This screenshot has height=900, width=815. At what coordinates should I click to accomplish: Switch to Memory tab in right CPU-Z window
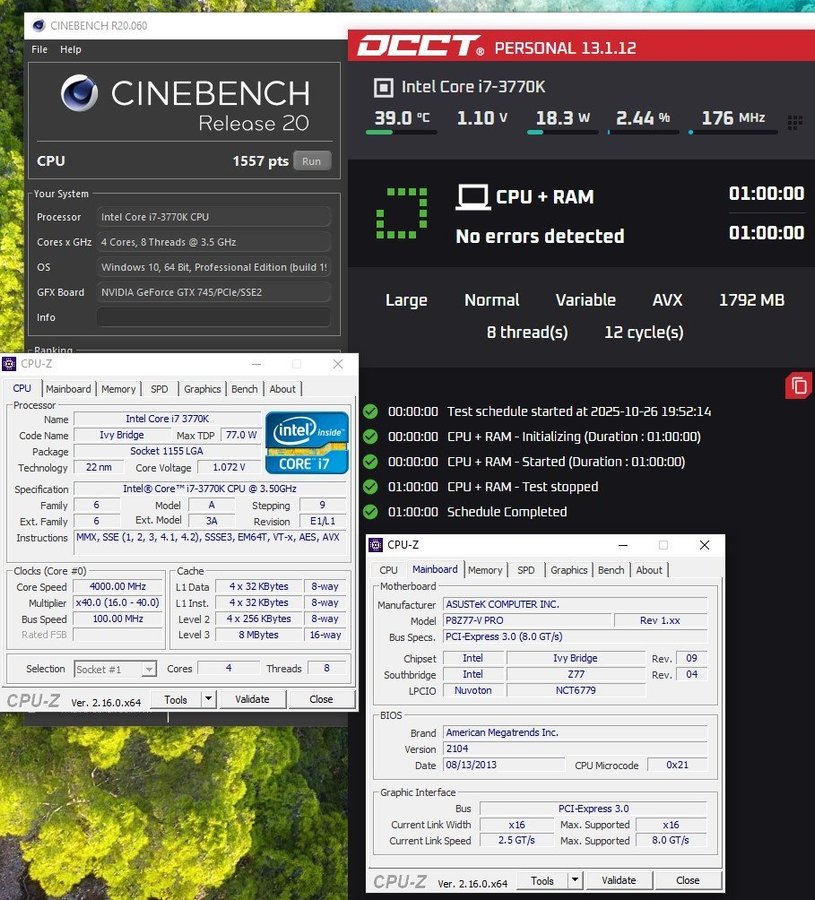[485, 570]
